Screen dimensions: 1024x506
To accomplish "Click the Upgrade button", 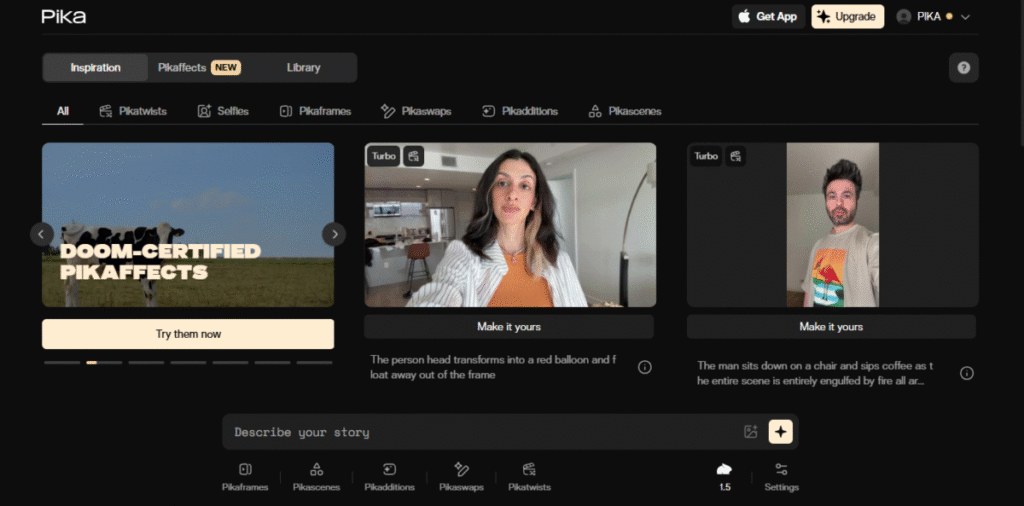I will (847, 16).
